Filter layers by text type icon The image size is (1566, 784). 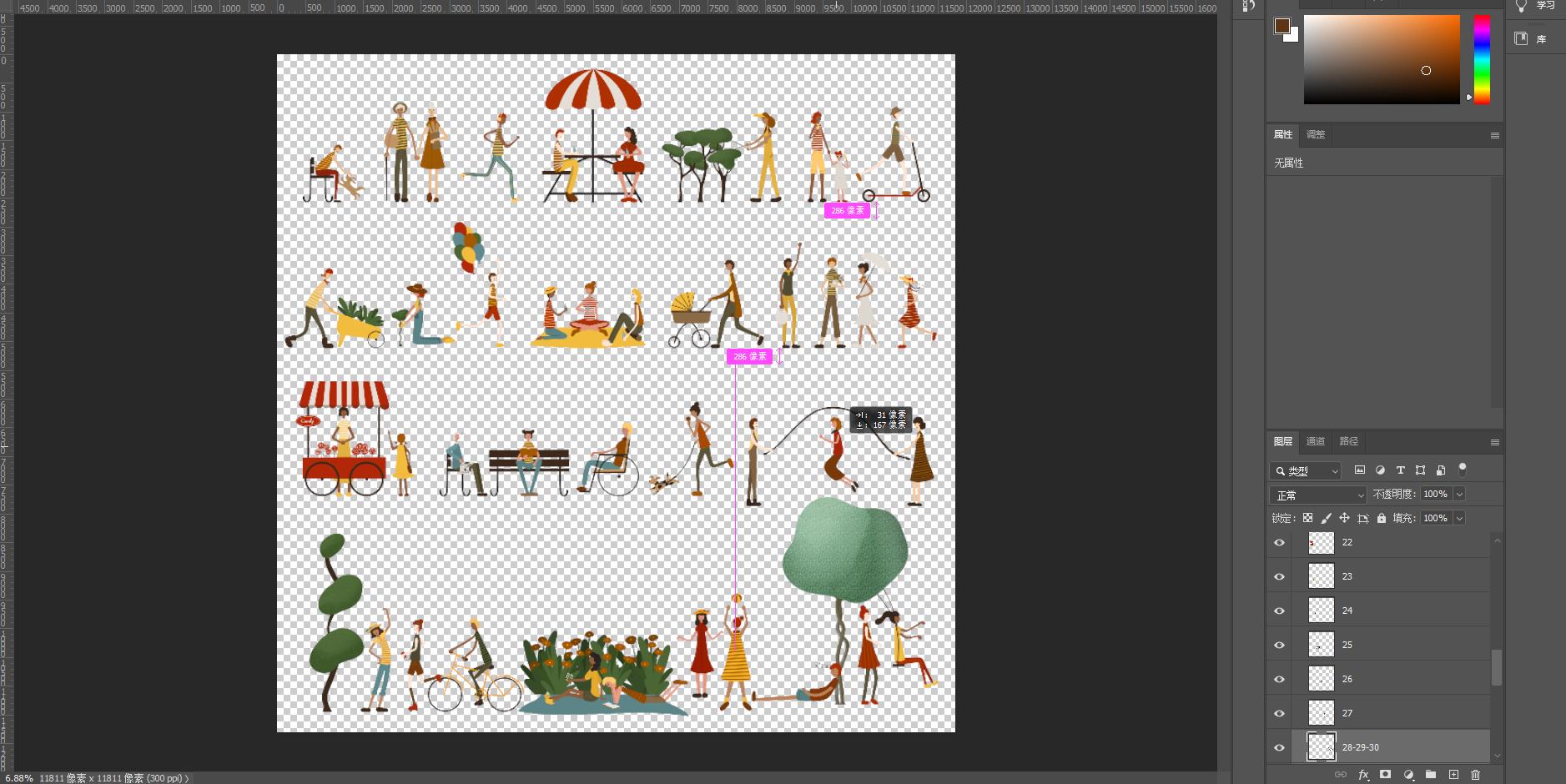tap(1400, 470)
